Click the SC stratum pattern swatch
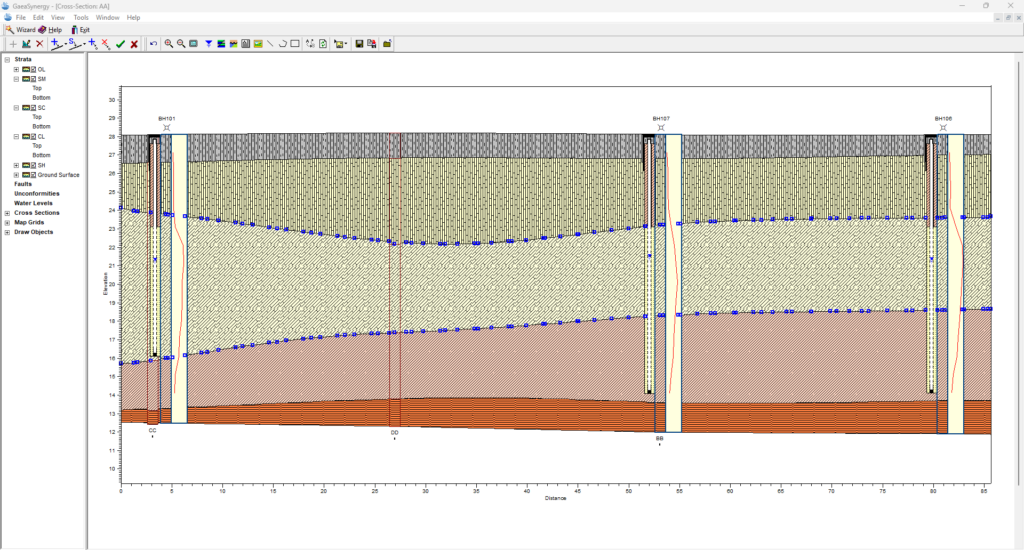 [x=25, y=108]
